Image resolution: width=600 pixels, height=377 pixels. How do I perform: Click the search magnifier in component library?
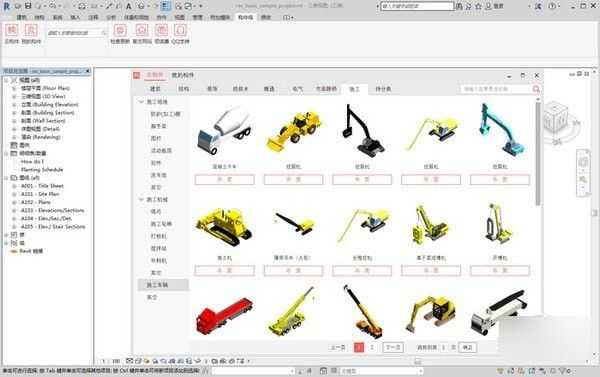(x=536, y=89)
